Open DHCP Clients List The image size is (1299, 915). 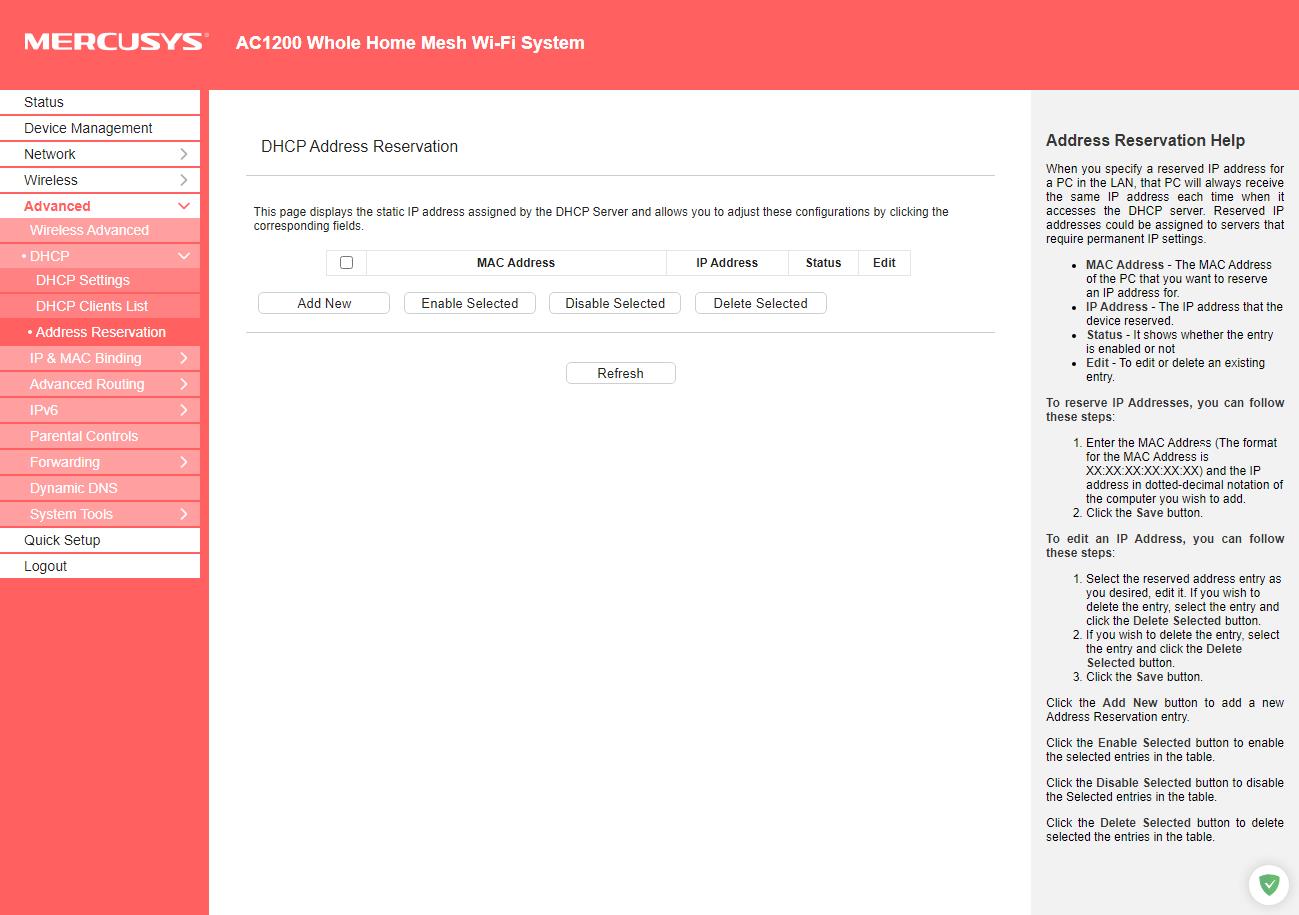click(x=92, y=306)
